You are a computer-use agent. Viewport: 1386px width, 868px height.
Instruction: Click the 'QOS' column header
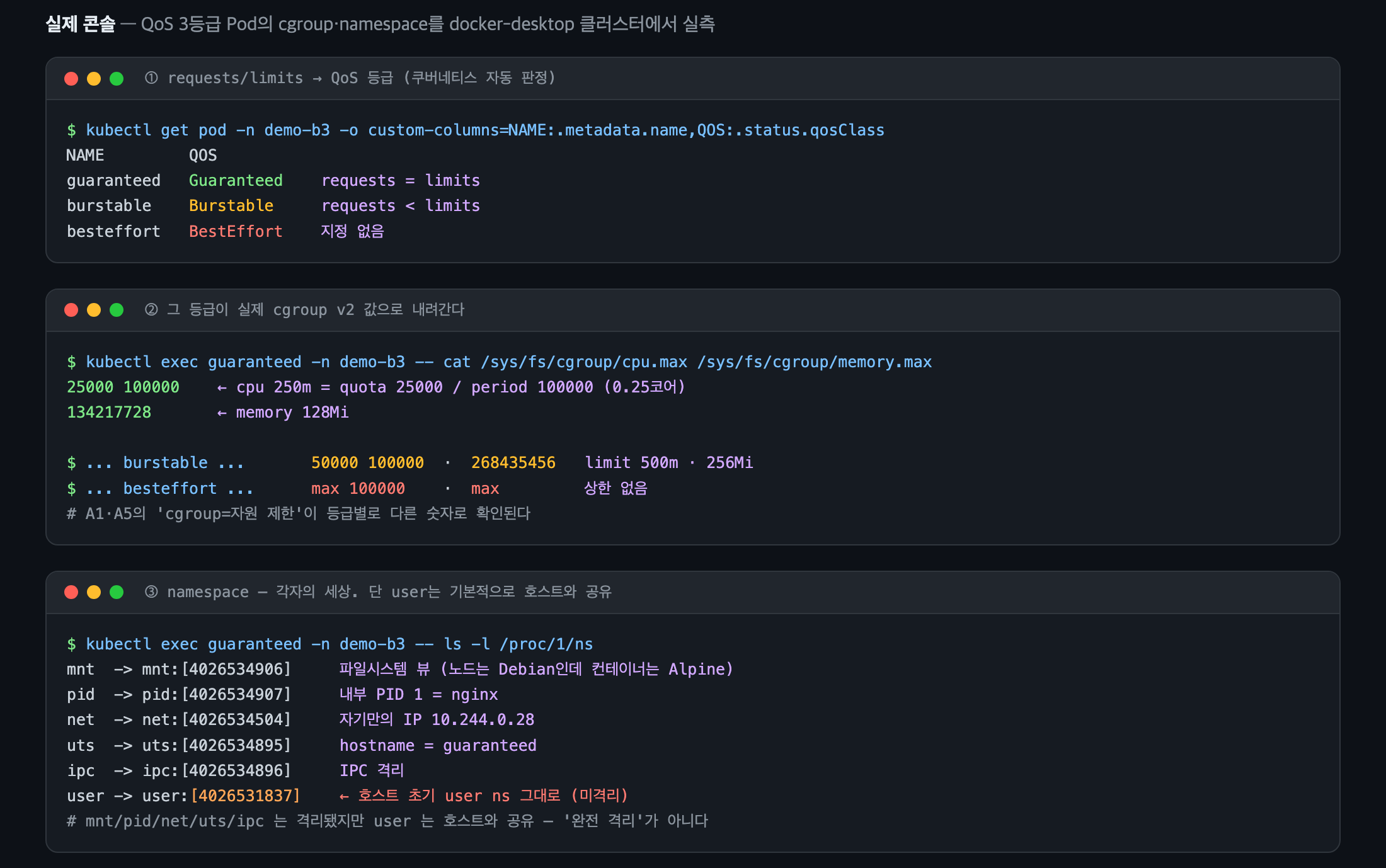point(203,156)
